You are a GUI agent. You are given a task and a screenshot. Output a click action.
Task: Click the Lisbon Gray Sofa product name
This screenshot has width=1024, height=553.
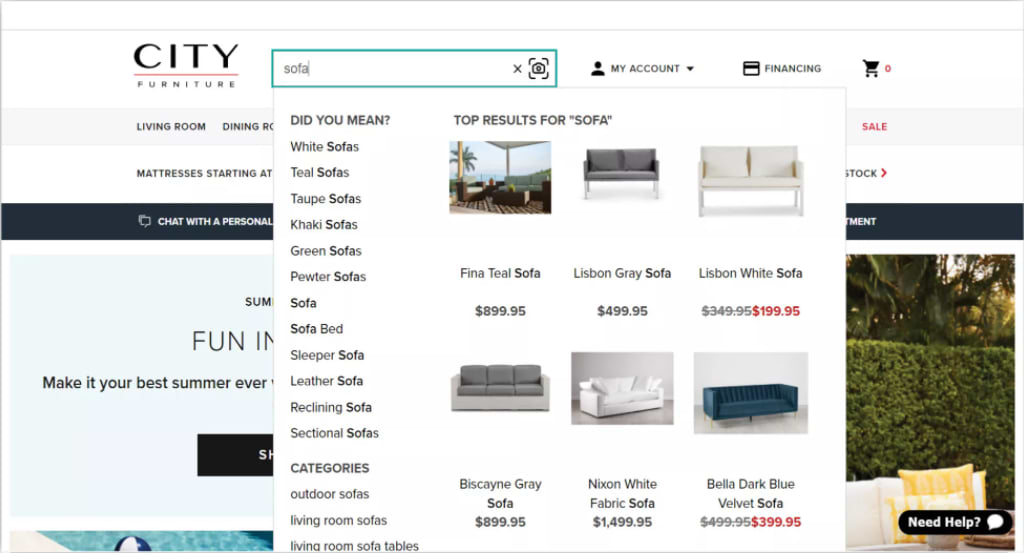point(622,274)
